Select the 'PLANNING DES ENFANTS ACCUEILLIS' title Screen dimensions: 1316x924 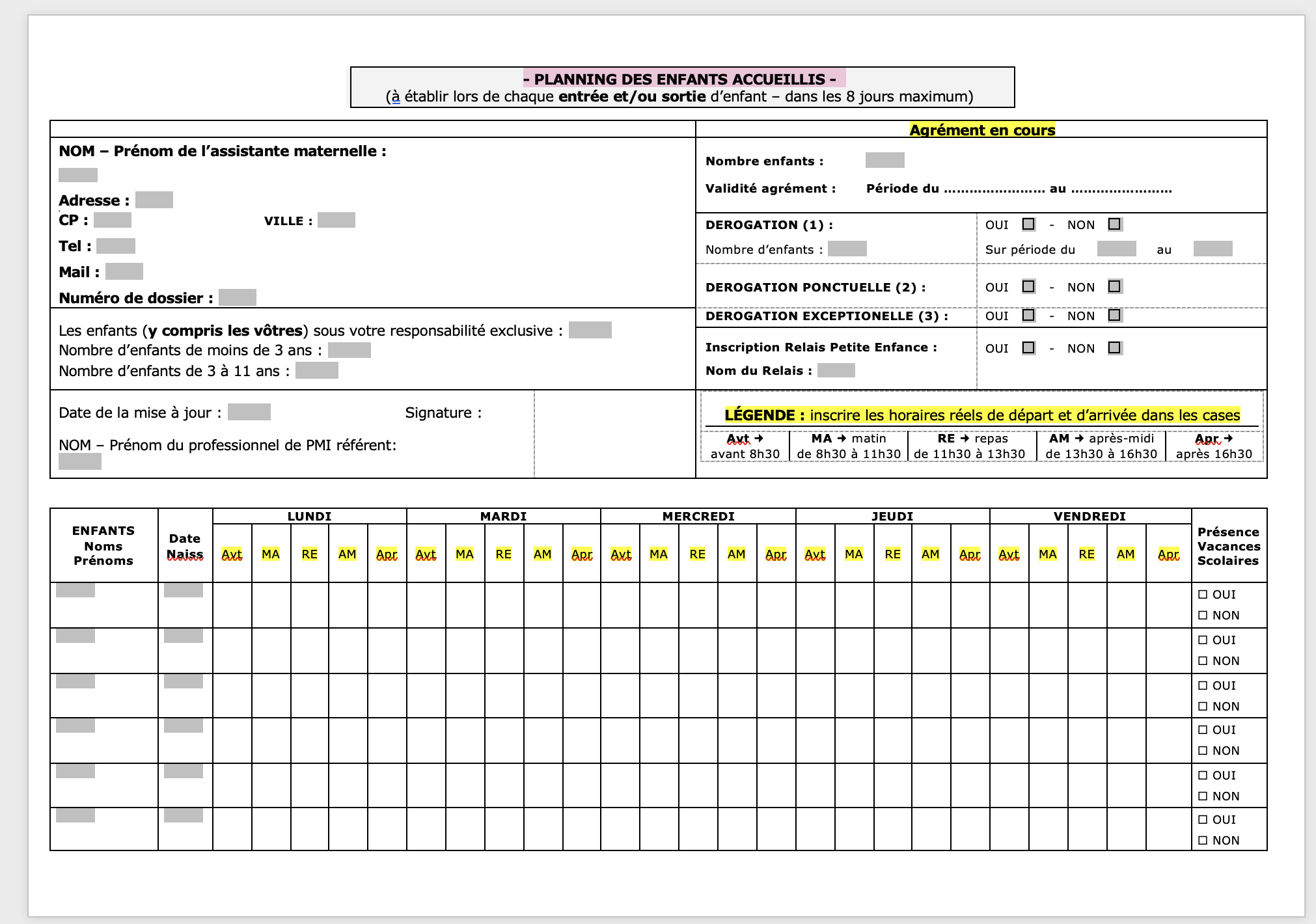[679, 79]
